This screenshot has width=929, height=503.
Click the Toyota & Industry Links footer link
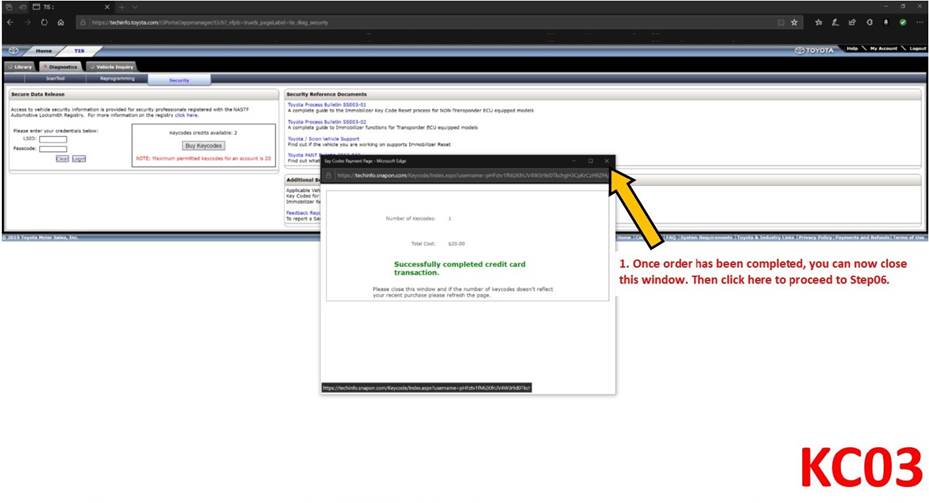tap(765, 238)
